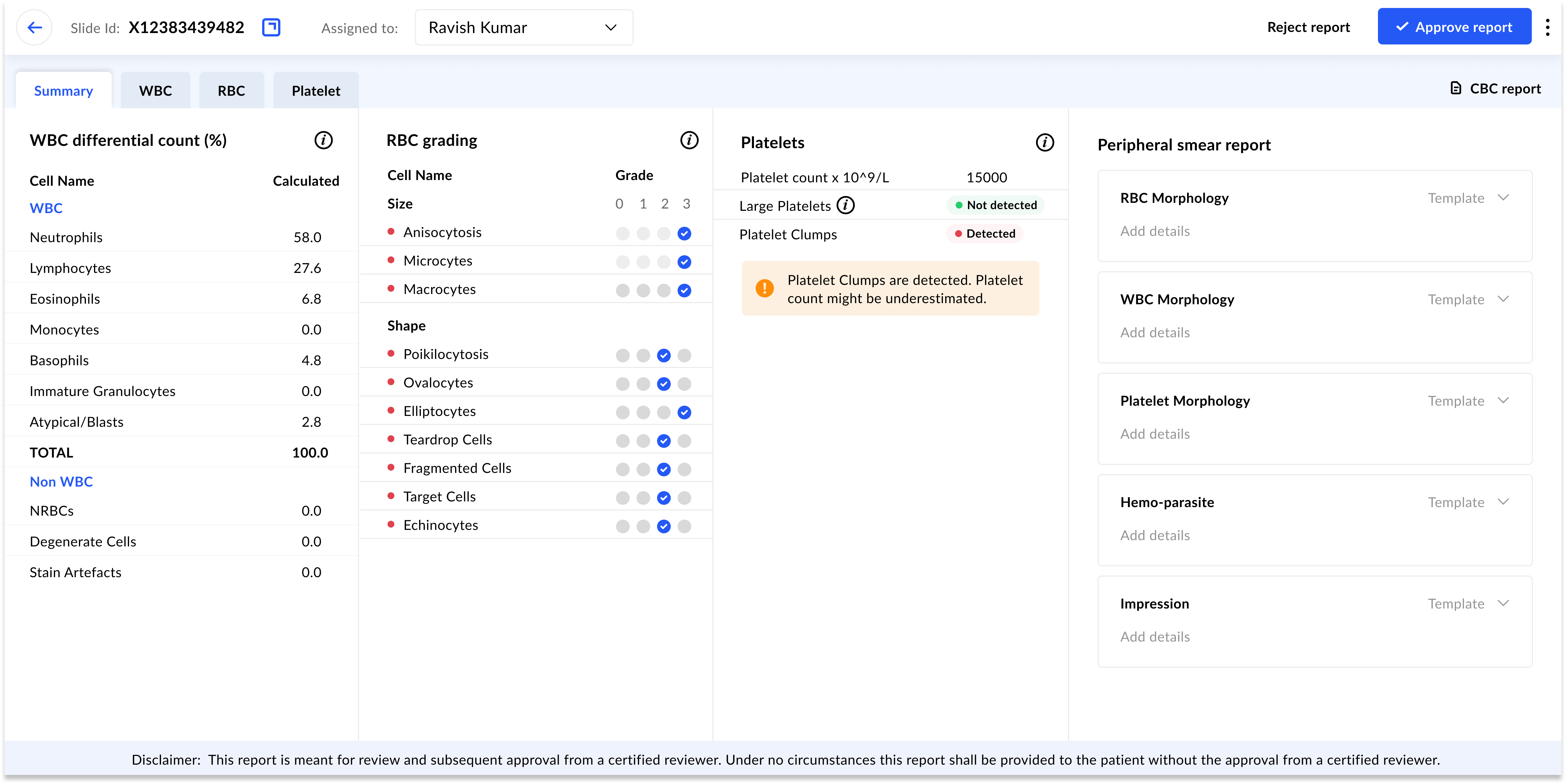The height and width of the screenshot is (784, 1566).
Task: Click the TOTAL value 100.0
Action: click(310, 453)
